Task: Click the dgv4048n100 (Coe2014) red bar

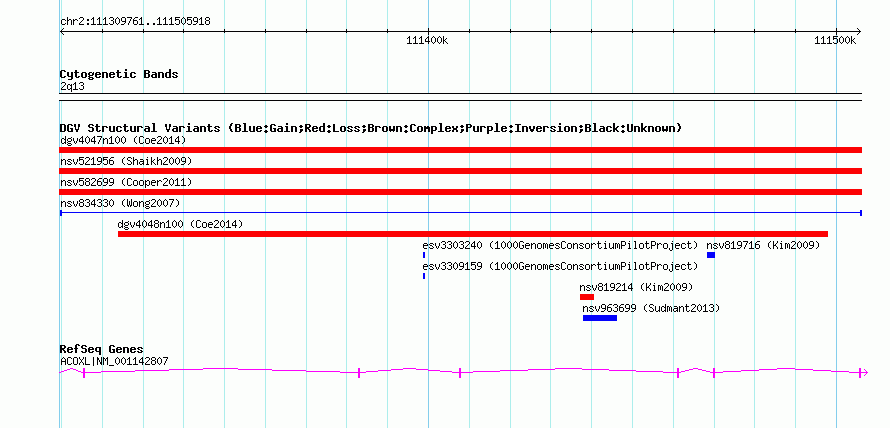Action: [473, 234]
